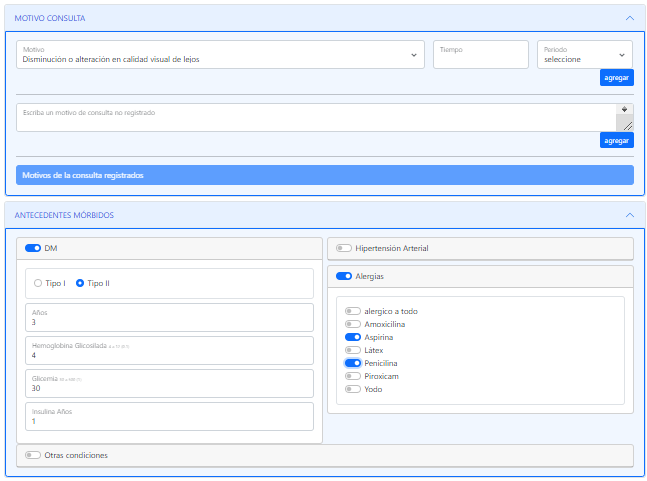The height and width of the screenshot is (481, 647).
Task: Toggle the DM switch off
Action: pos(33,248)
